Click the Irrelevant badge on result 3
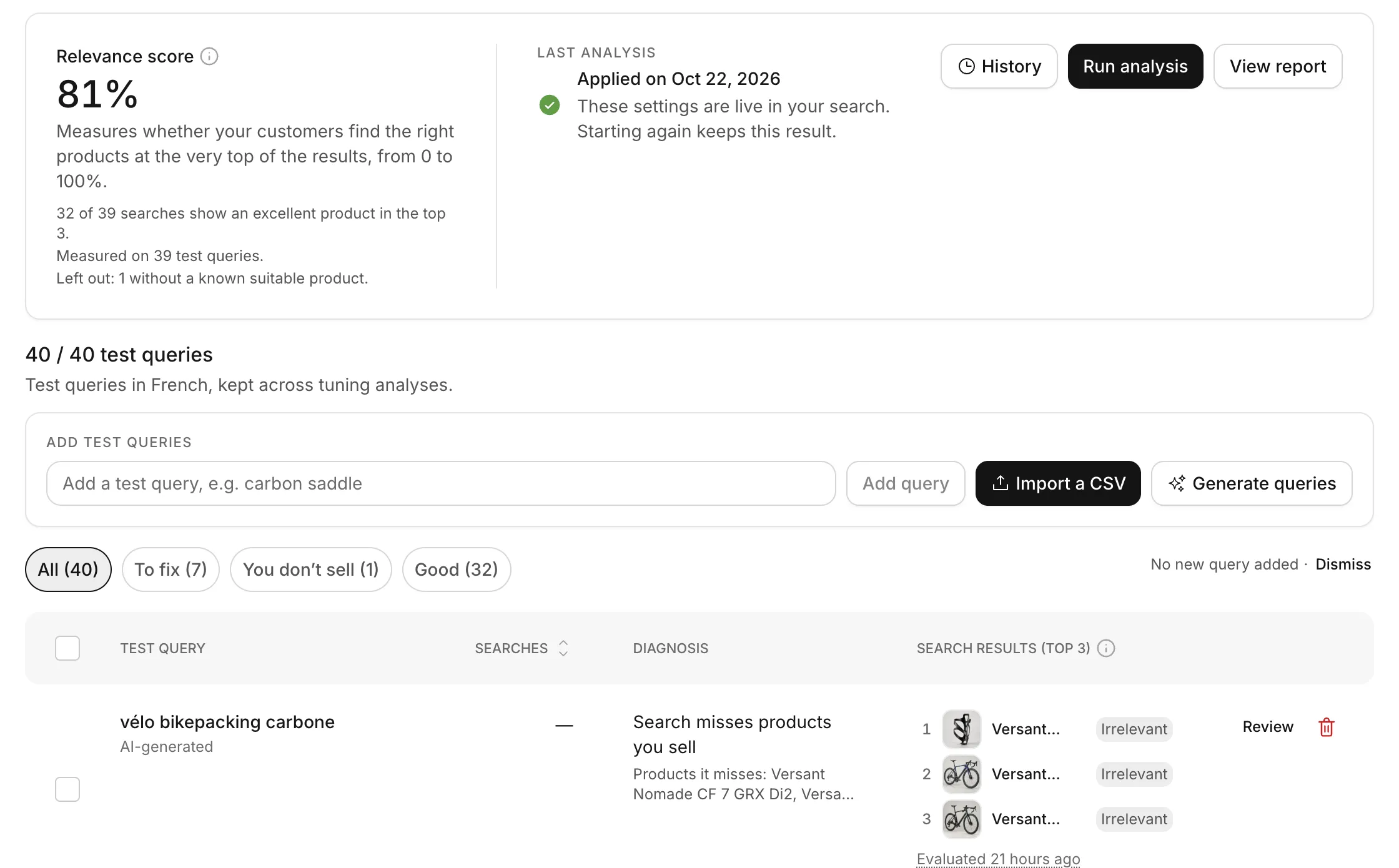Image resolution: width=1399 pixels, height=868 pixels. coord(1134,819)
